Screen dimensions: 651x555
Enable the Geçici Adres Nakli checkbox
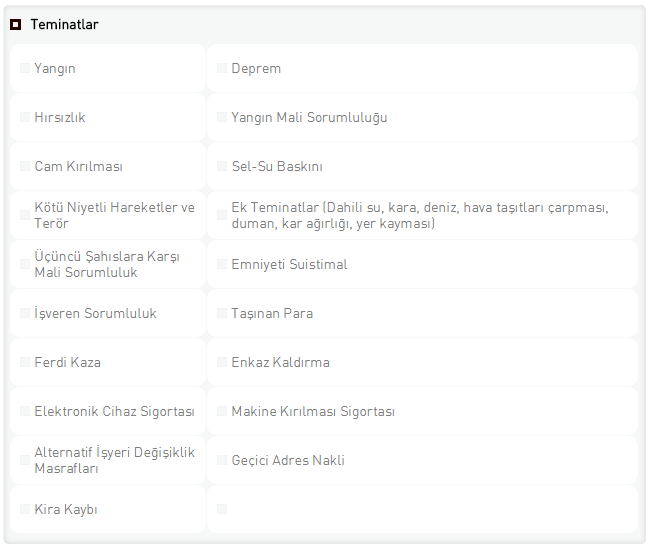pos(222,460)
